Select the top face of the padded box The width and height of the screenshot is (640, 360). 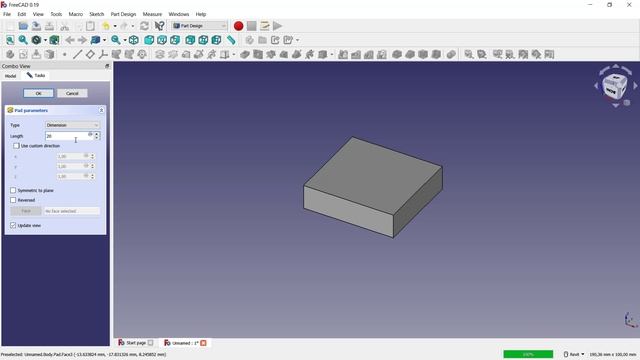[373, 175]
